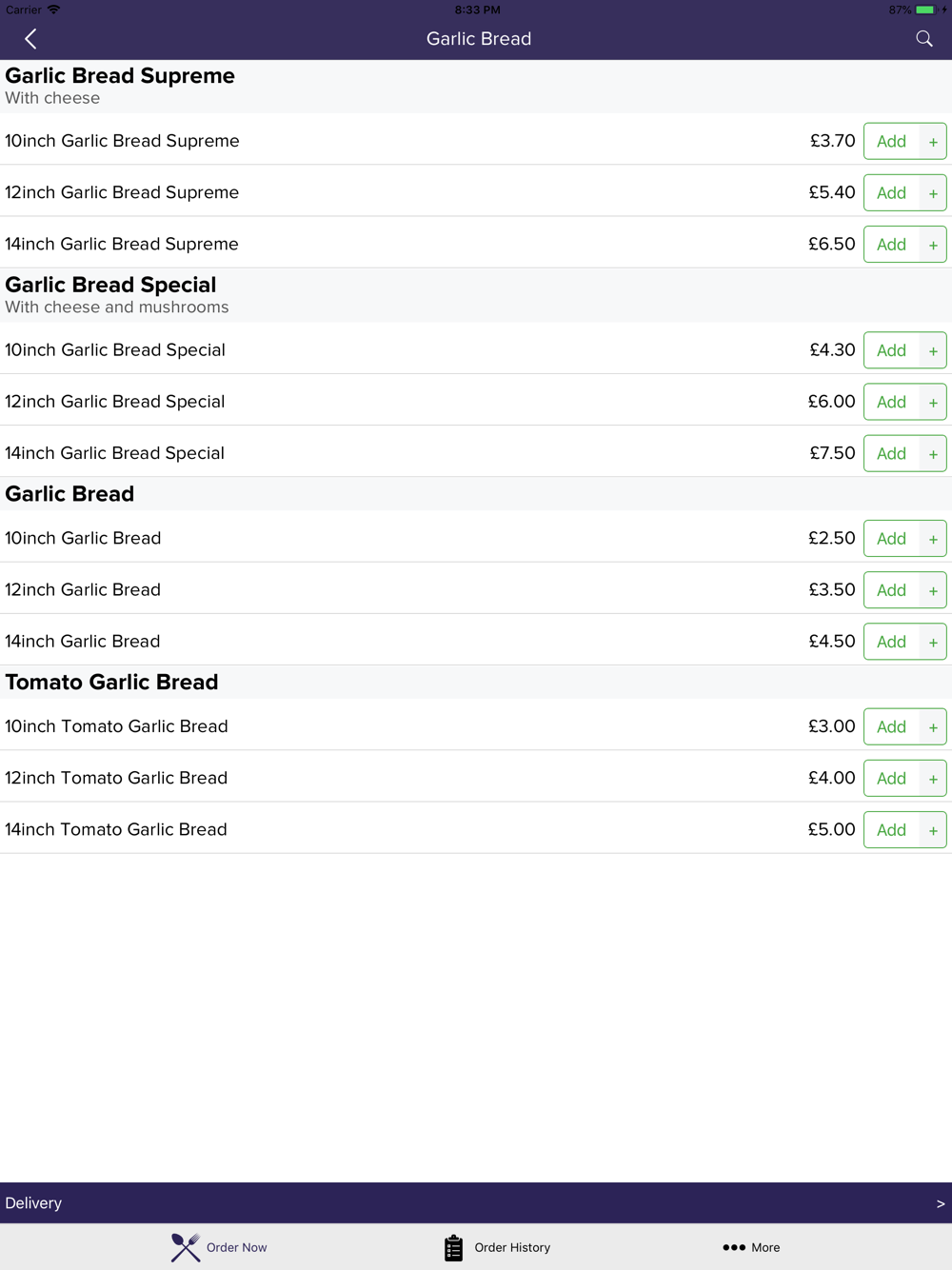The image size is (952, 1270).
Task: Tap the plus for 10inch Garlic Bread
Action: point(933,538)
